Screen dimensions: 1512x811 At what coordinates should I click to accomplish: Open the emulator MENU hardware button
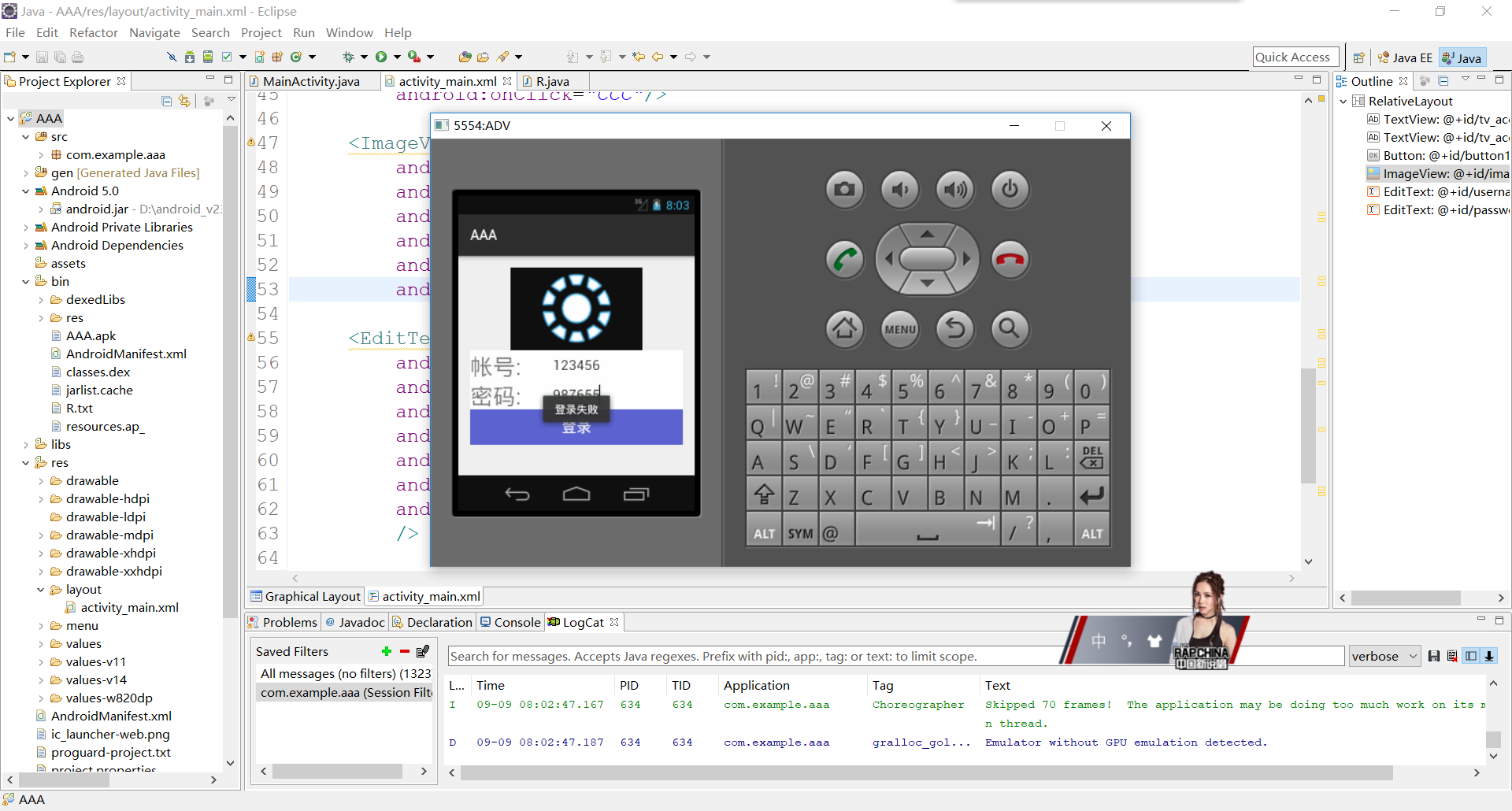(x=899, y=328)
